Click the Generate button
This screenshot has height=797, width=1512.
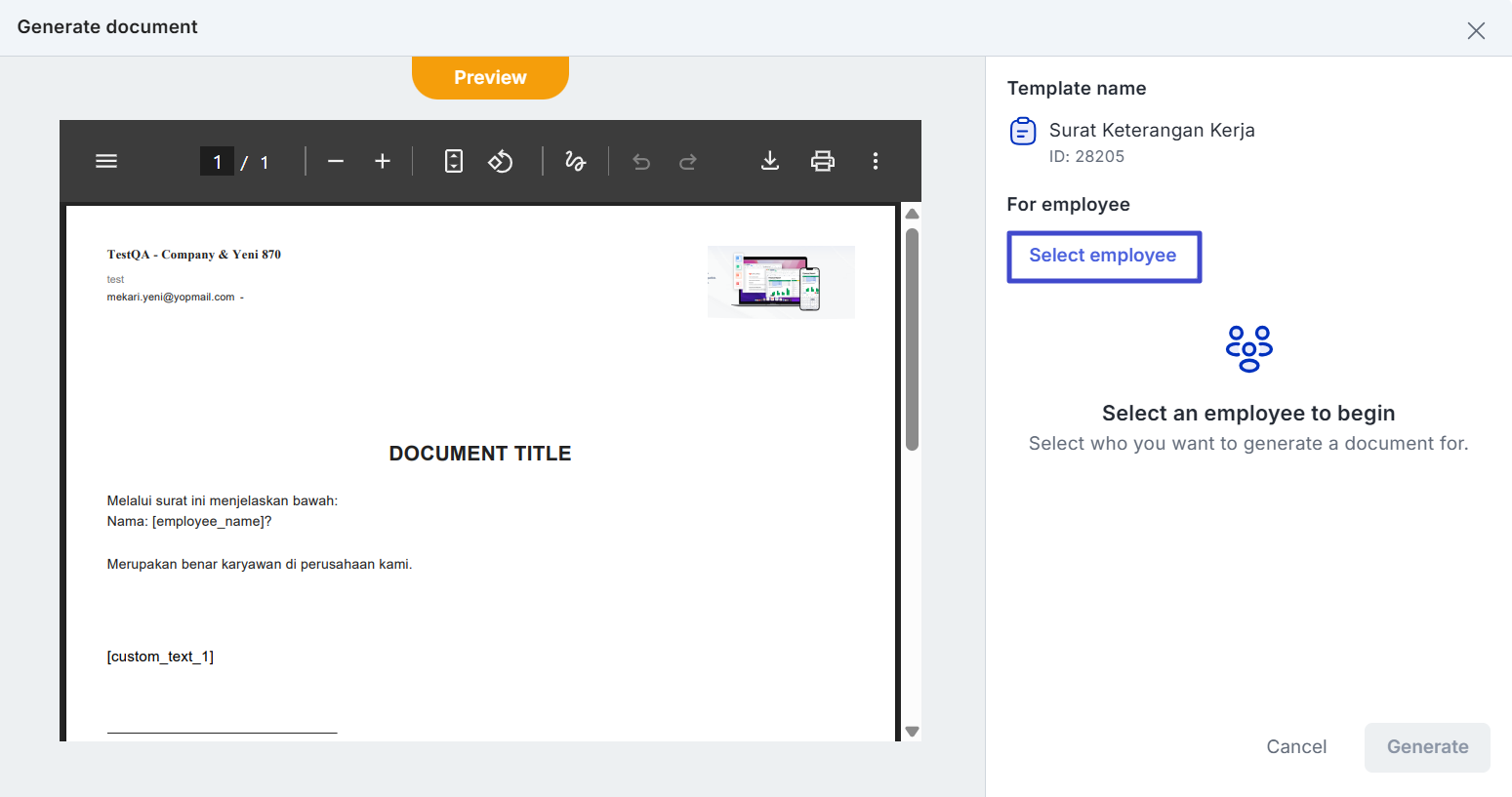pyautogui.click(x=1426, y=747)
